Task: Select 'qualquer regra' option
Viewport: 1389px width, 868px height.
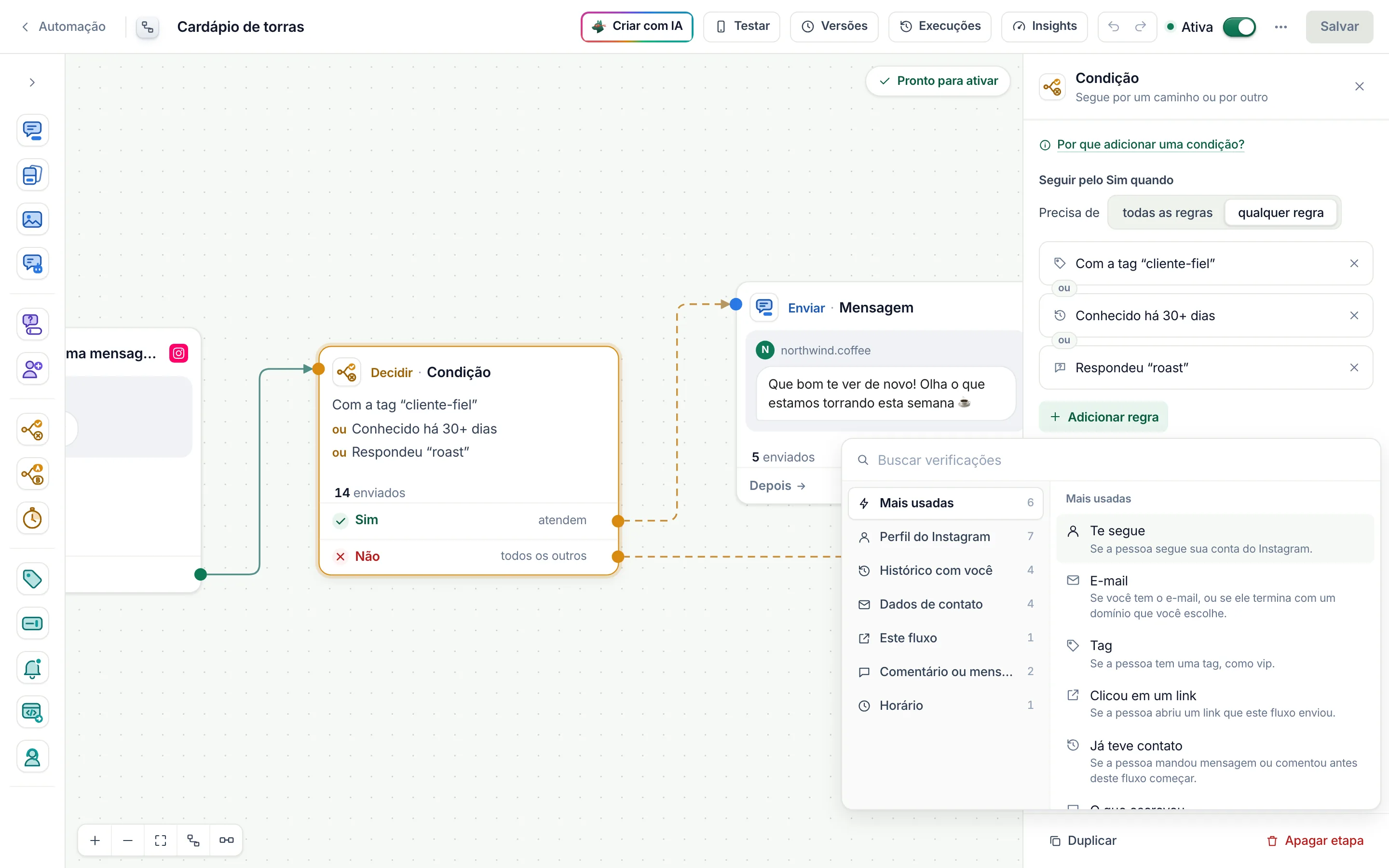Action: pyautogui.click(x=1280, y=213)
